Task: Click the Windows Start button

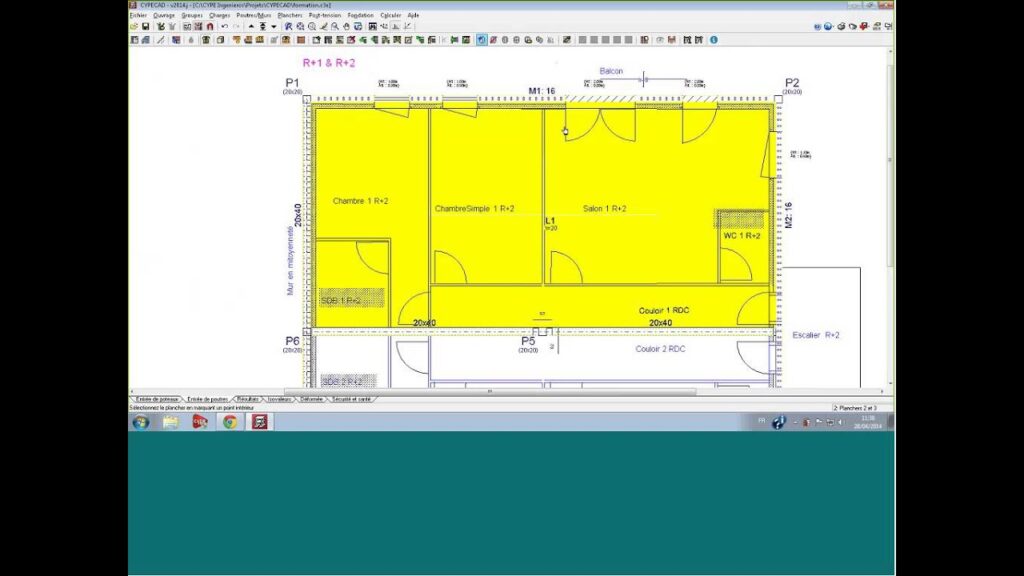Action: [141, 422]
